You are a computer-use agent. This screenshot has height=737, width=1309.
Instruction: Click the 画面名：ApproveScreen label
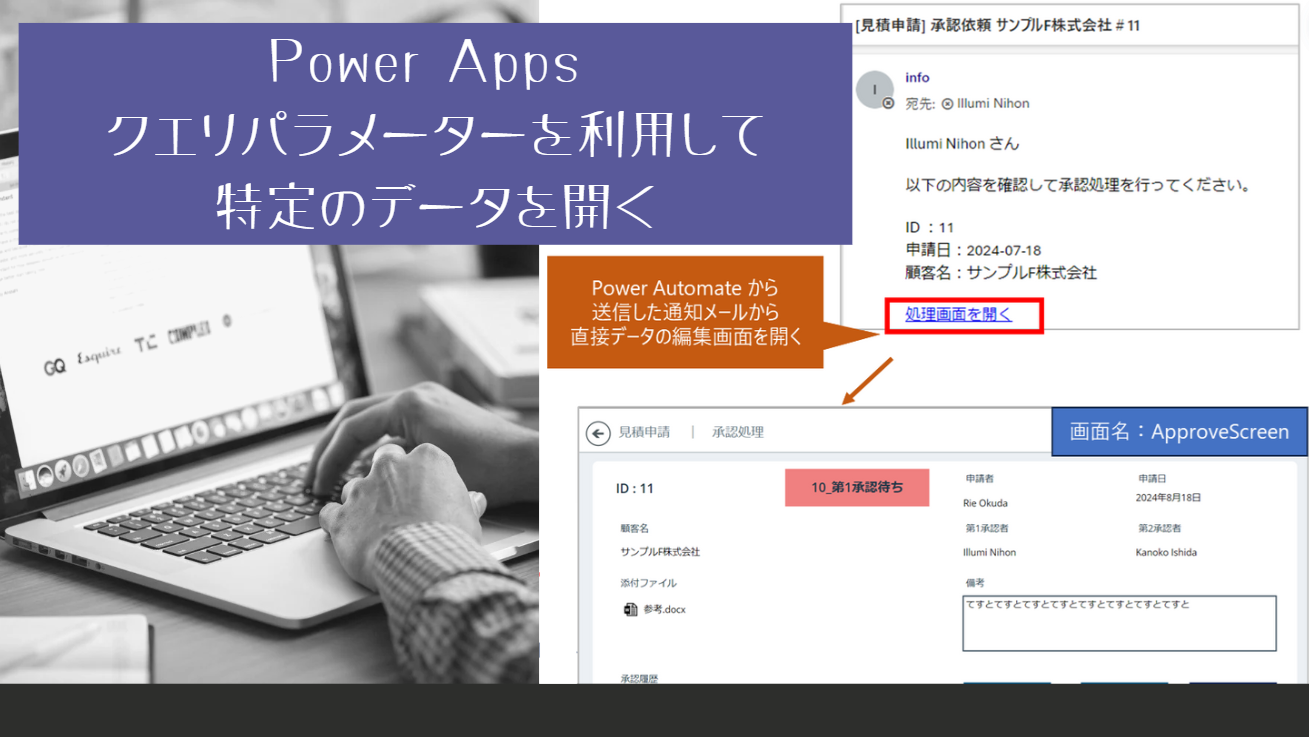click(x=1179, y=431)
